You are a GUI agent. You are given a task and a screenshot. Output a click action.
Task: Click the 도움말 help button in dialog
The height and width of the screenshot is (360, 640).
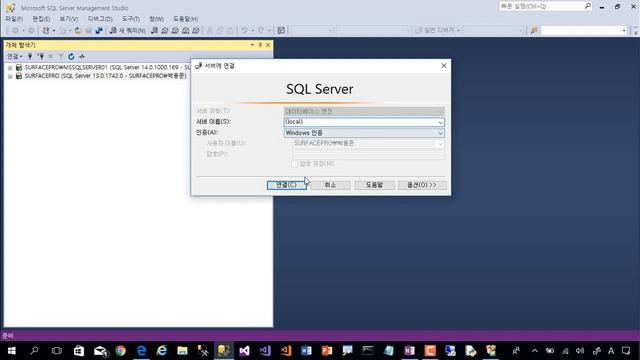tap(374, 185)
